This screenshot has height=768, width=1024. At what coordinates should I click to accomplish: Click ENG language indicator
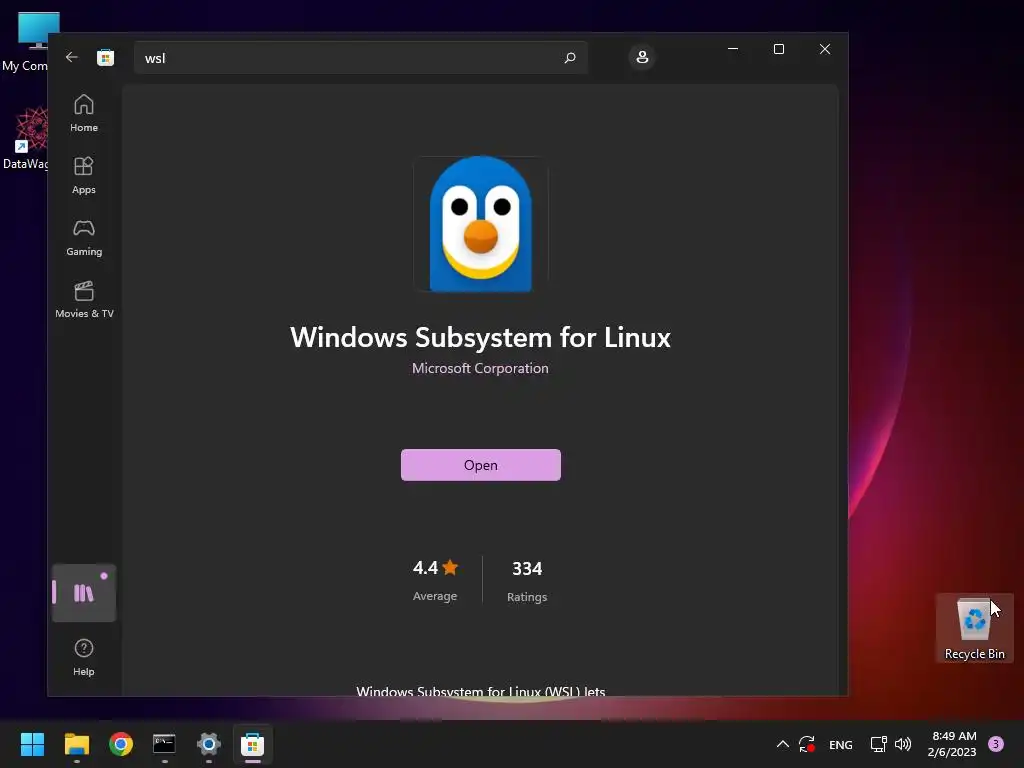tap(840, 744)
